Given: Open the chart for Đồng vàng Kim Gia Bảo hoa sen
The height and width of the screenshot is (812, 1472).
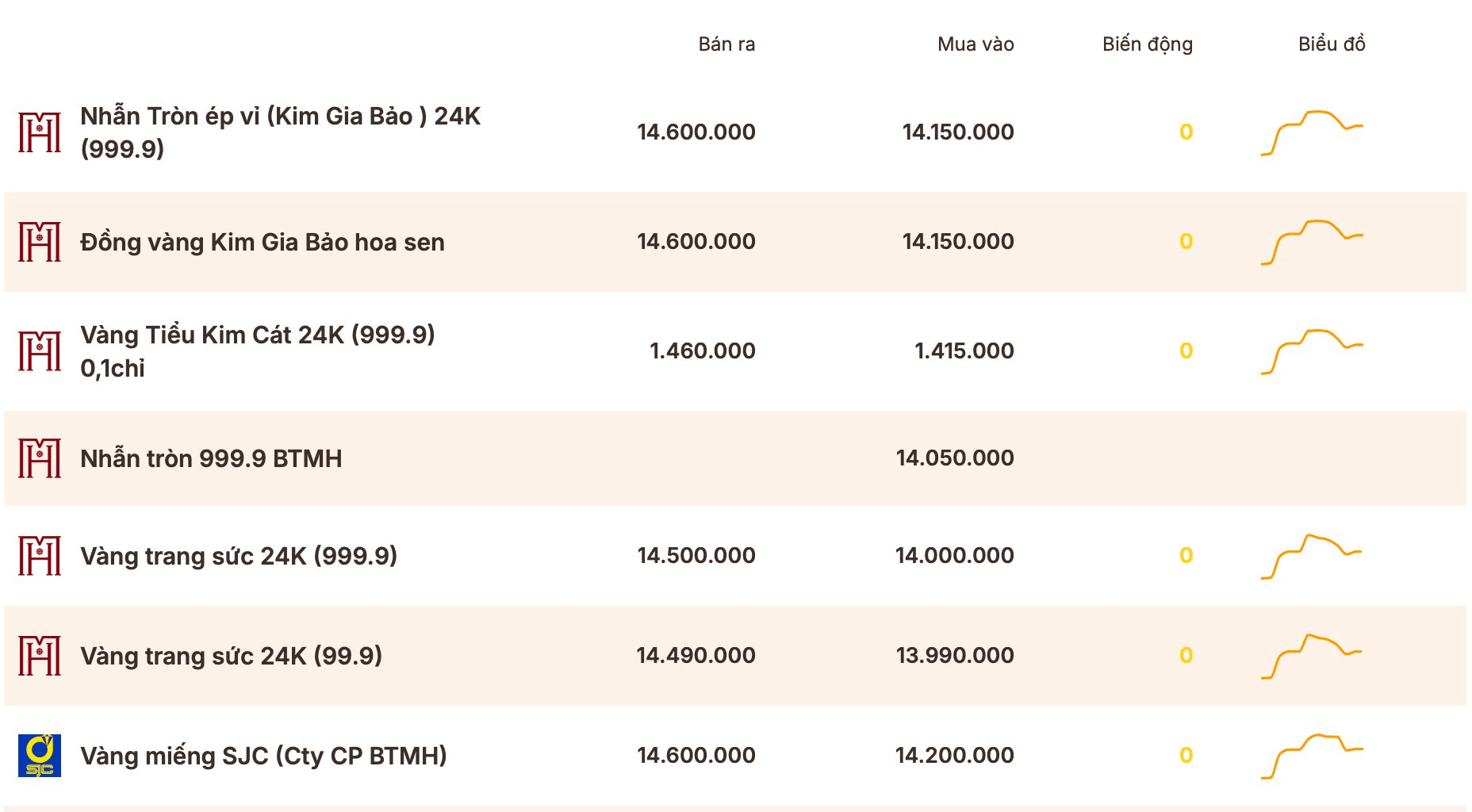Looking at the screenshot, I should pyautogui.click(x=1312, y=242).
